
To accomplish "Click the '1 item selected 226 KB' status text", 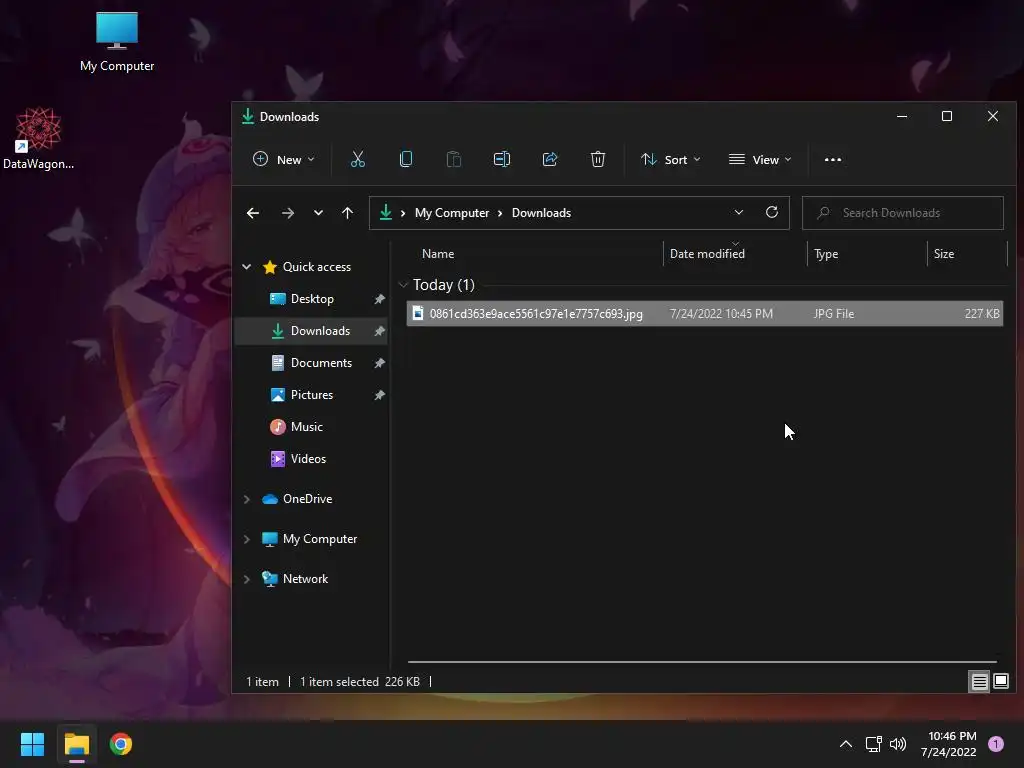I will coord(360,682).
